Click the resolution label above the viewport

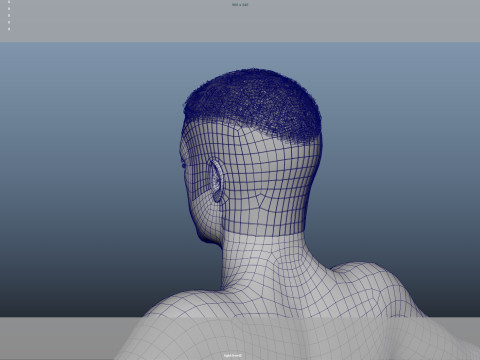click(240, 5)
